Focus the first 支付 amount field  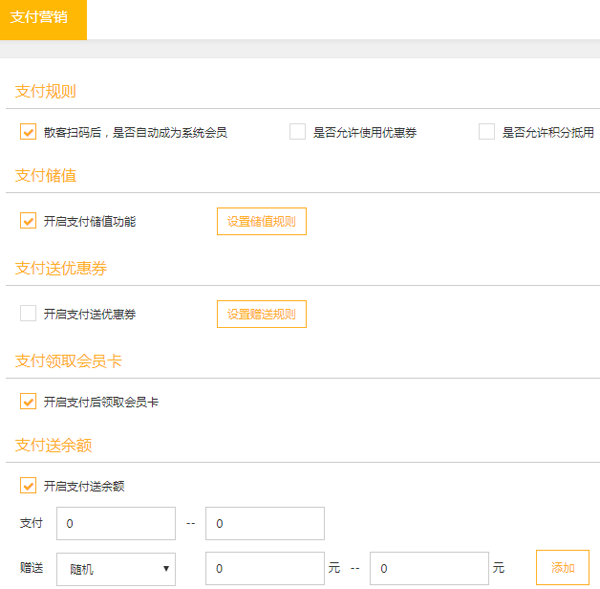click(116, 523)
